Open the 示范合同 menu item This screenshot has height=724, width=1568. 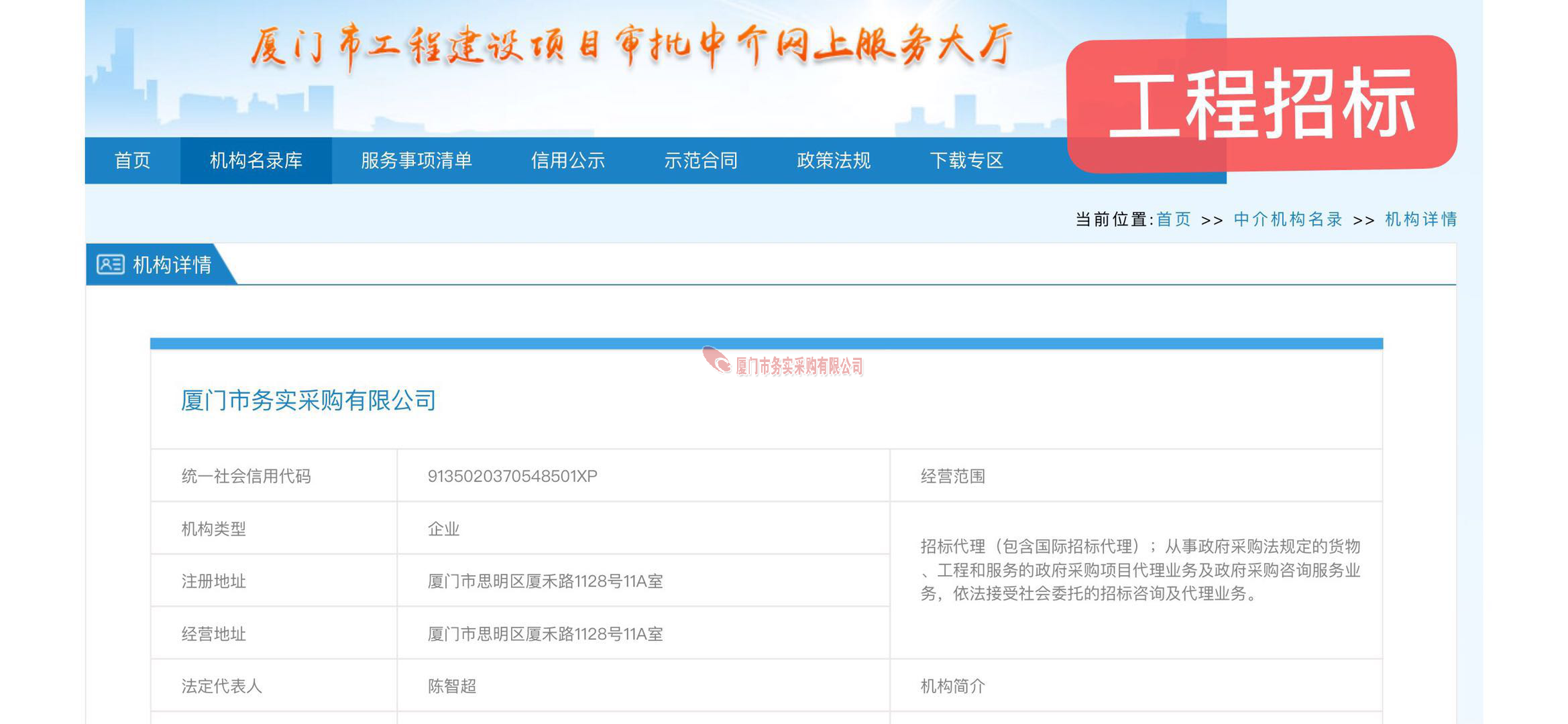pos(700,161)
